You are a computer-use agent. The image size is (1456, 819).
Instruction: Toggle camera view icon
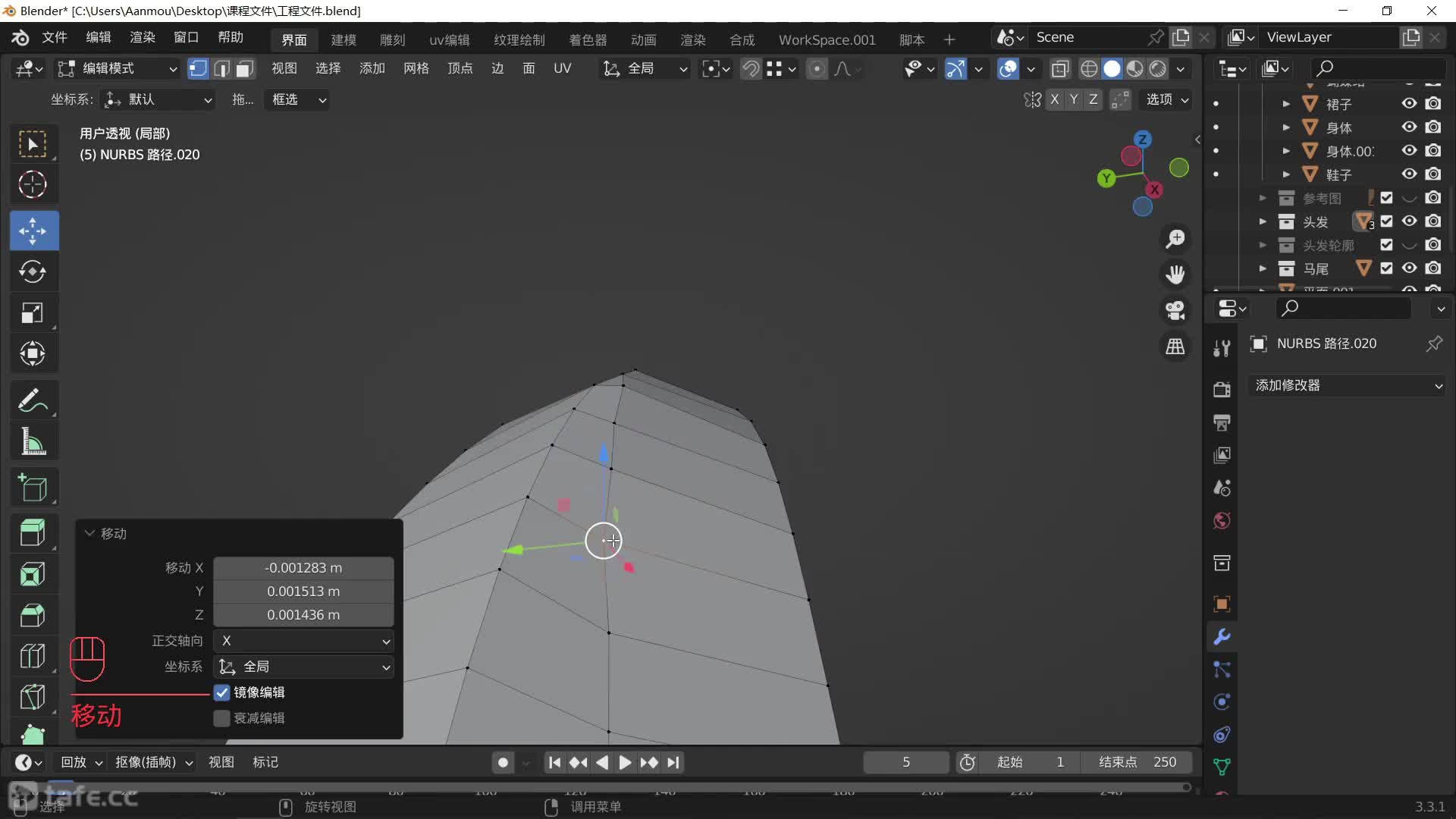click(1175, 310)
